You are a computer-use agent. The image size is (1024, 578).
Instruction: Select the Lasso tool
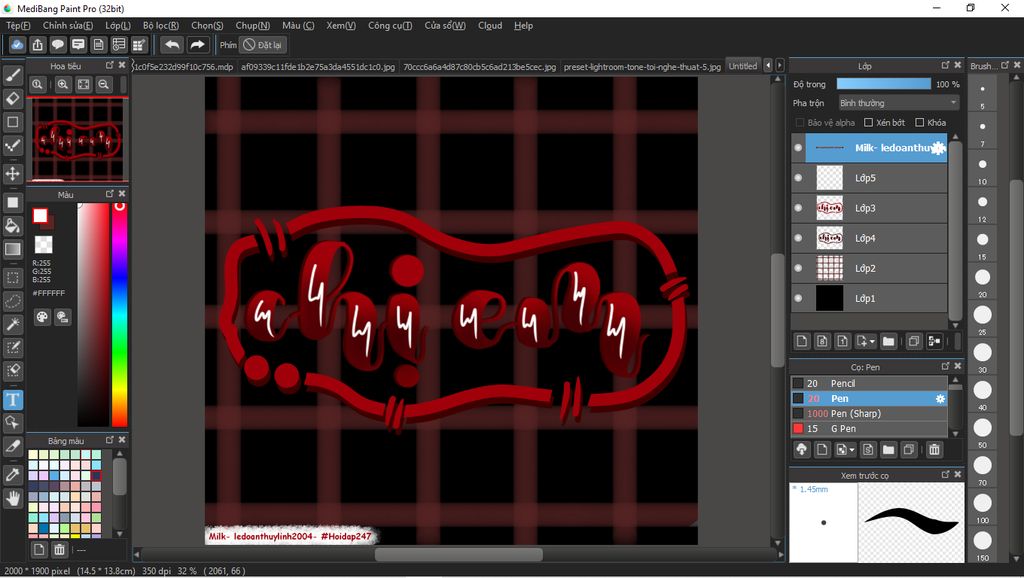[12, 301]
